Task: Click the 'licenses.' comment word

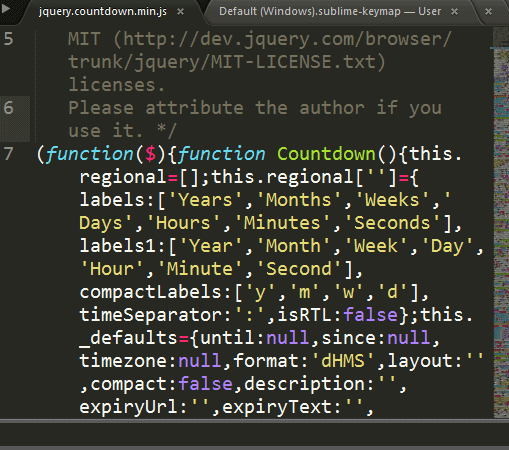Action: 117,85
